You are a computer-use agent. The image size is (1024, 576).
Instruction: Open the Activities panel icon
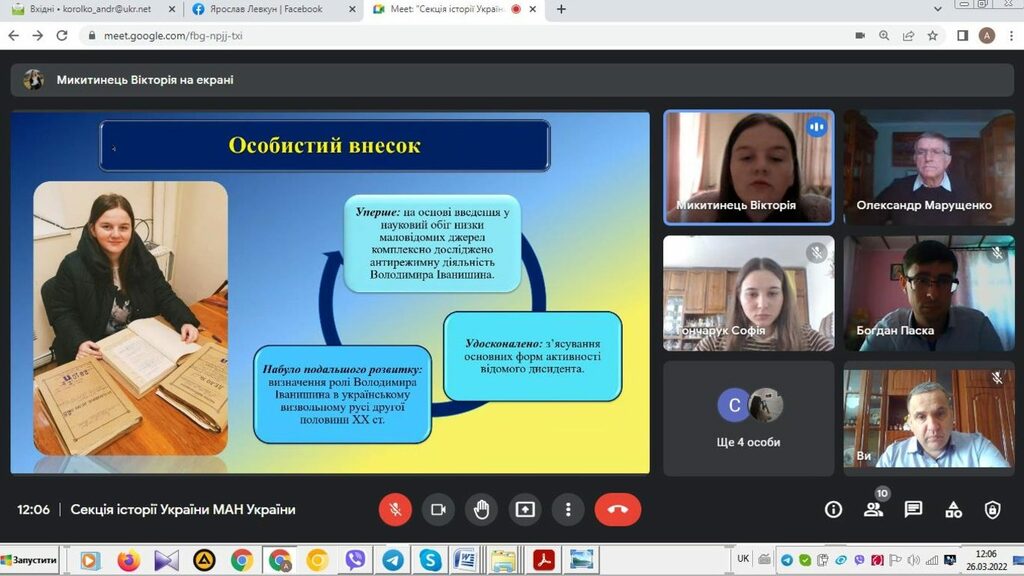[953, 509]
